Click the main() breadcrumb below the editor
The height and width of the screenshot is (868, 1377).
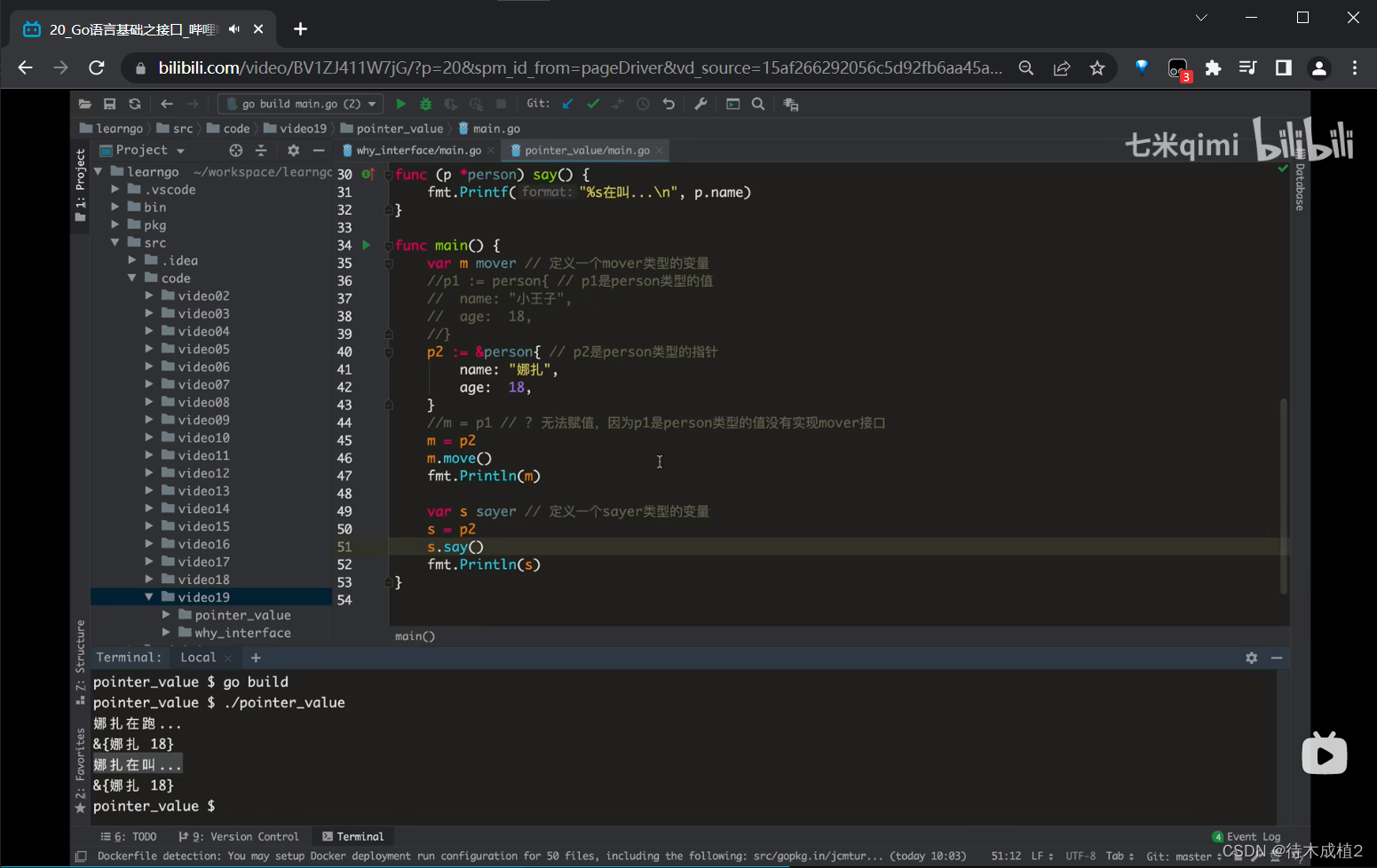(x=415, y=636)
